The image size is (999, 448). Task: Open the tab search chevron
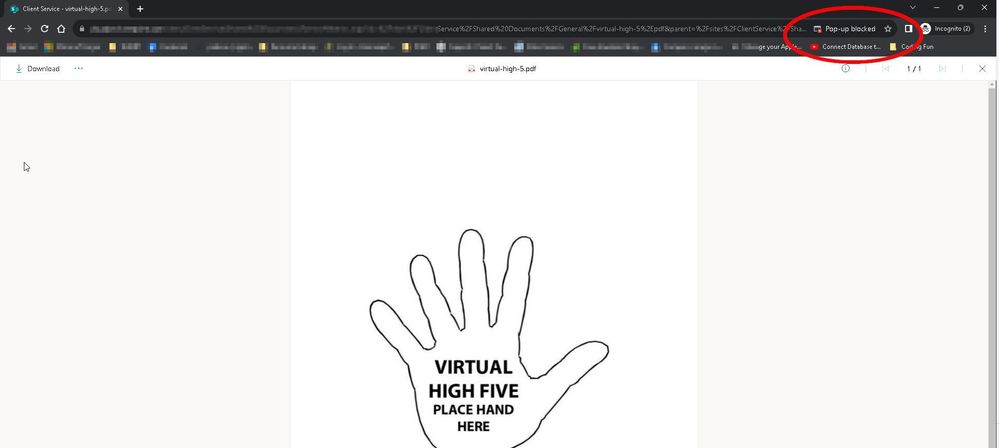(x=912, y=8)
